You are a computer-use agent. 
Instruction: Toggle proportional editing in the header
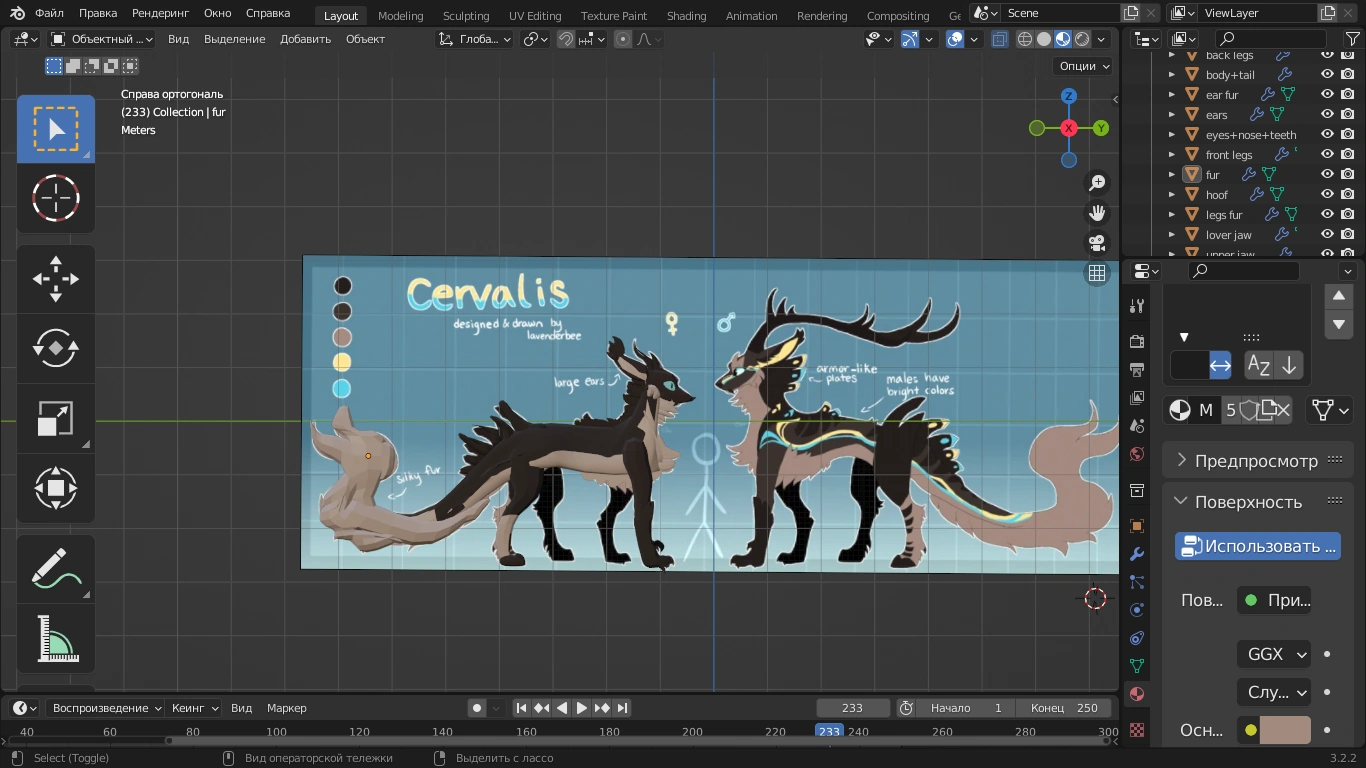pos(624,38)
